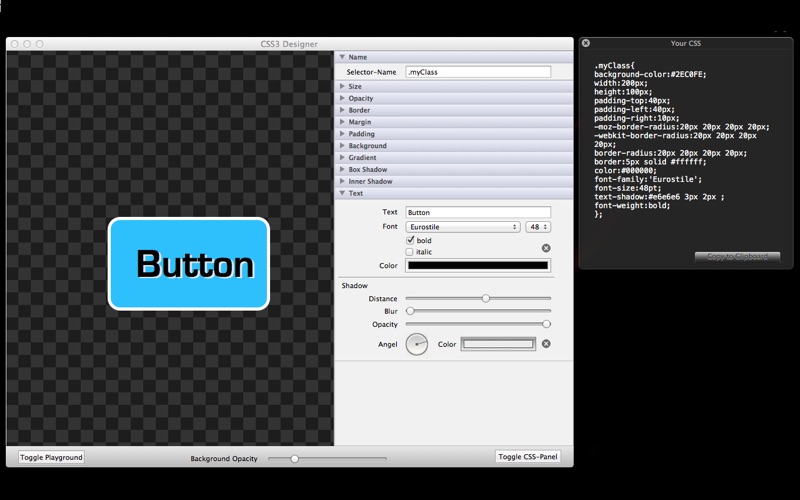Expand the Margin section
The width and height of the screenshot is (800, 500).
[342, 122]
